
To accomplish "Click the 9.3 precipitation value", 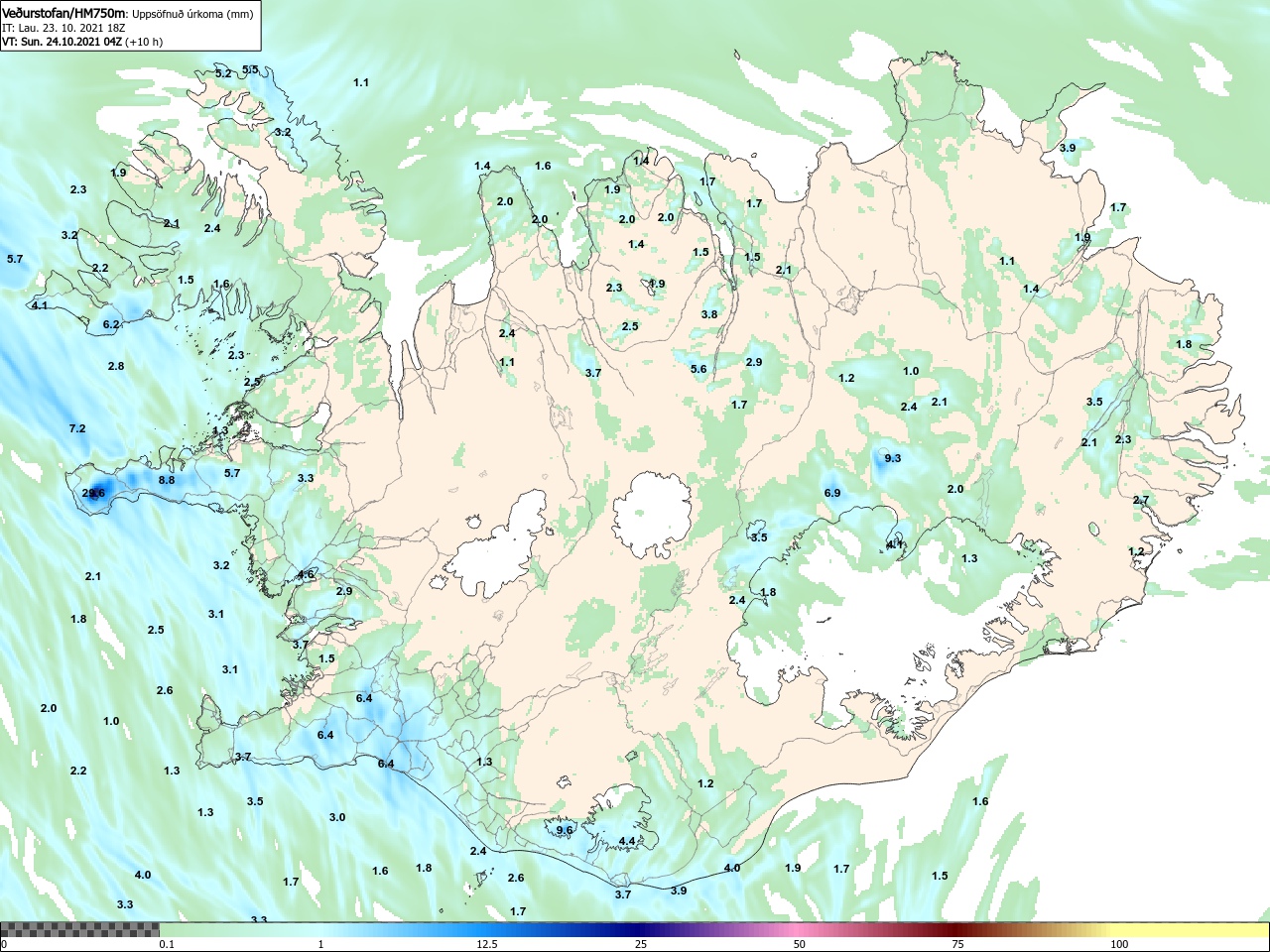I will 893,457.
